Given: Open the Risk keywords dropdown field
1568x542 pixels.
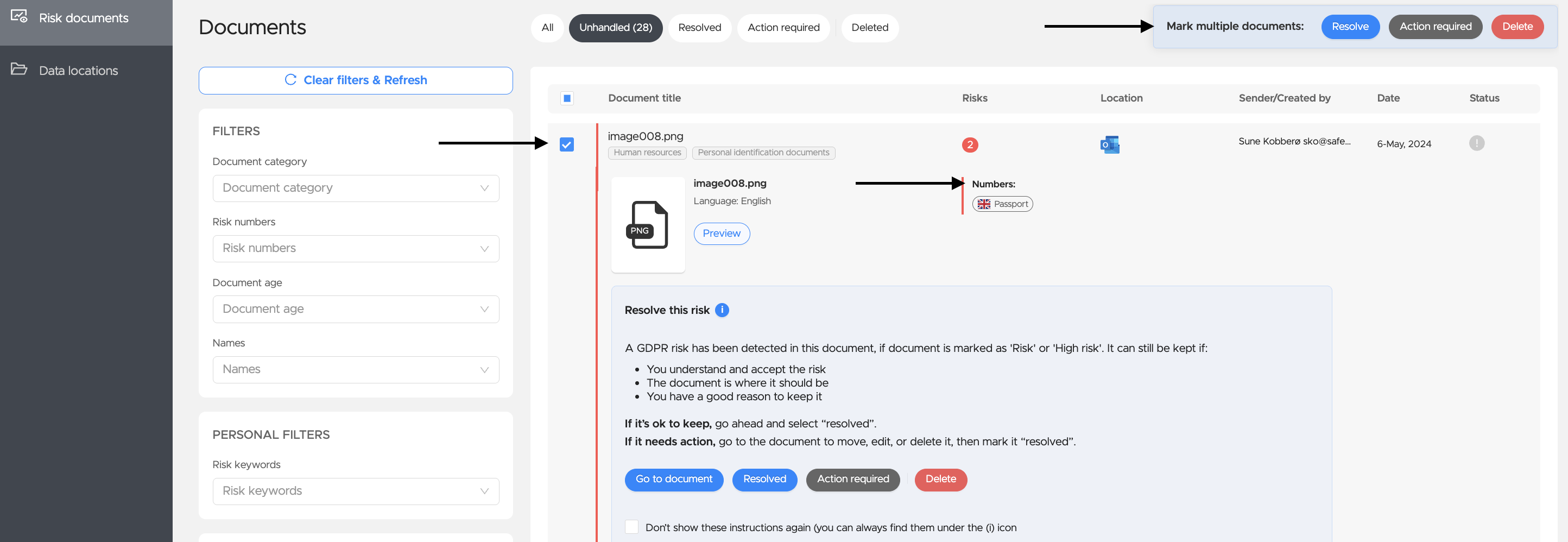Looking at the screenshot, I should pos(356,491).
